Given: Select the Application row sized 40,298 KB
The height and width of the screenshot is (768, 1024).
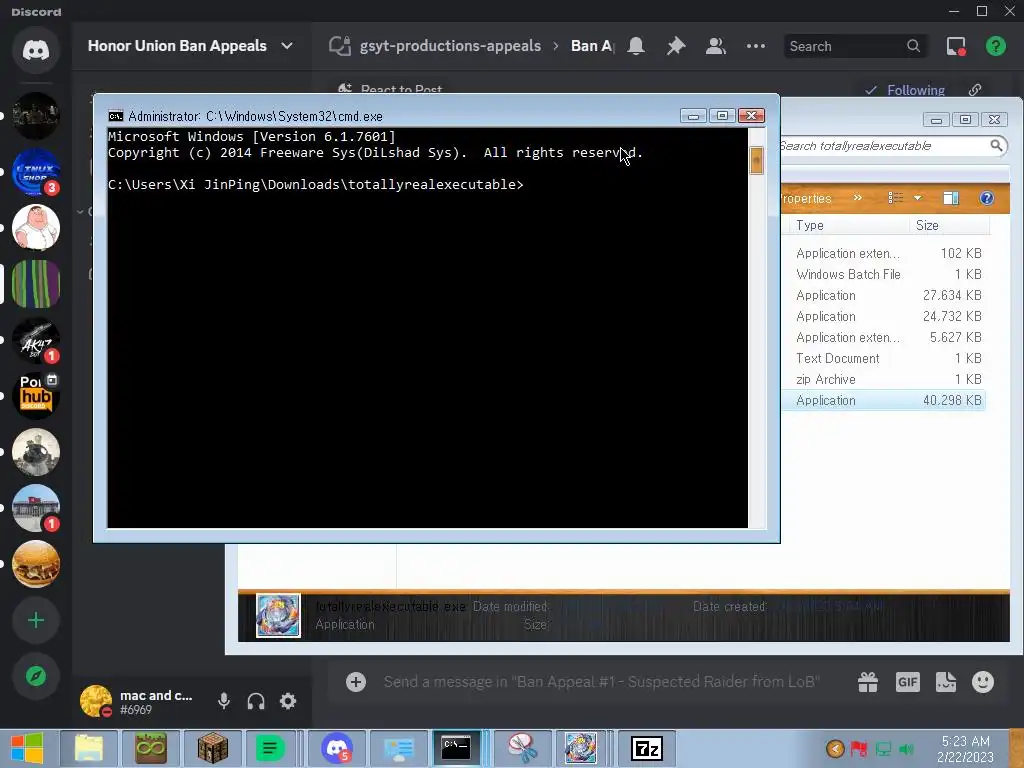Looking at the screenshot, I should point(884,400).
